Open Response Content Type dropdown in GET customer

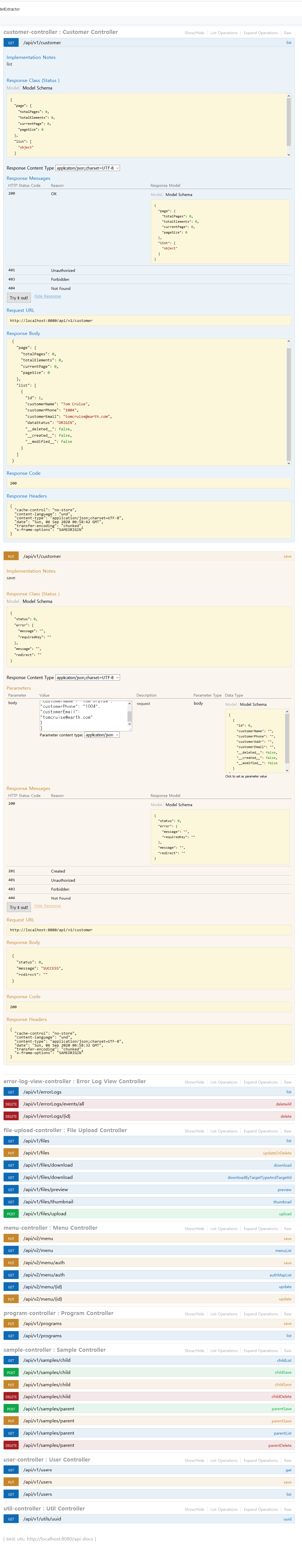point(88,168)
